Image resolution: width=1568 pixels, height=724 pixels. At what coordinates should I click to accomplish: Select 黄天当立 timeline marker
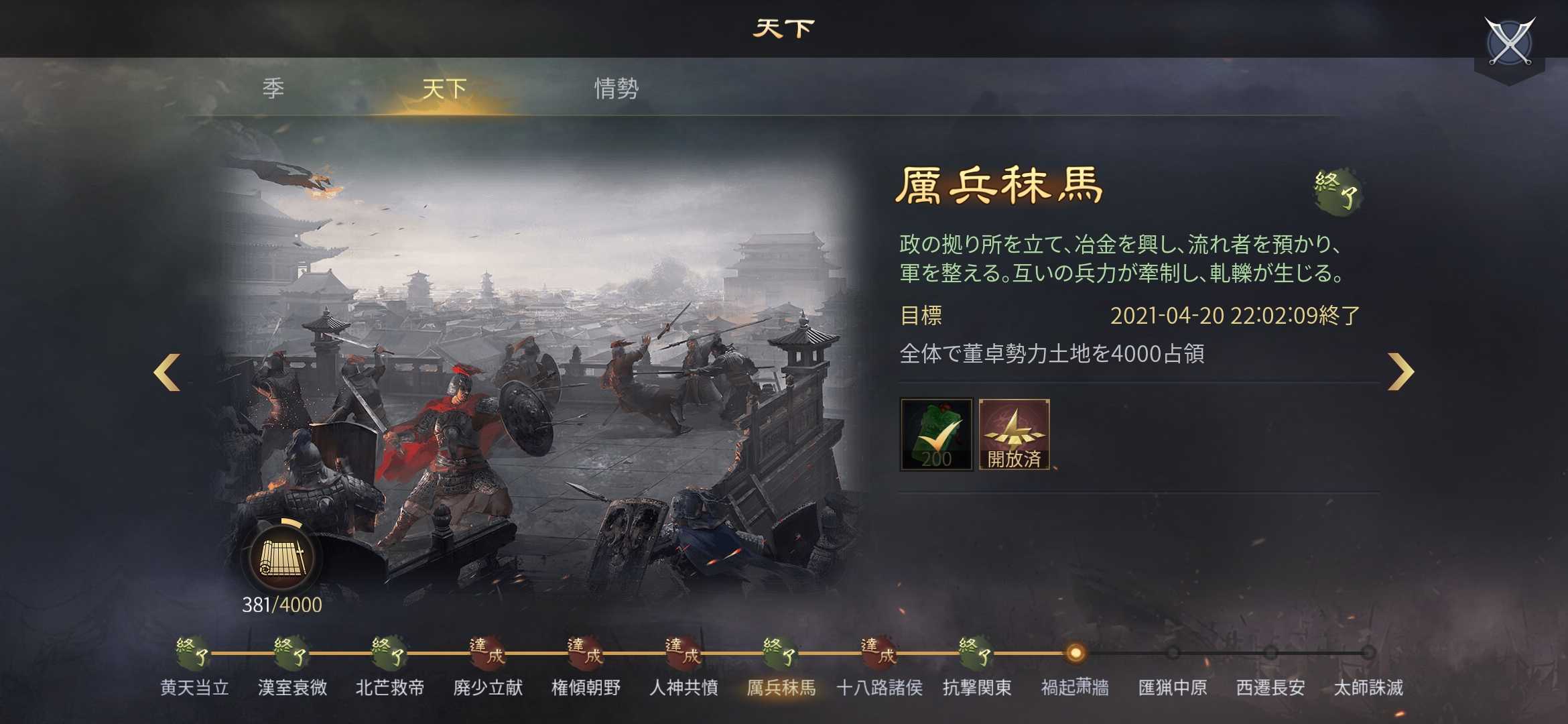pyautogui.click(x=194, y=652)
